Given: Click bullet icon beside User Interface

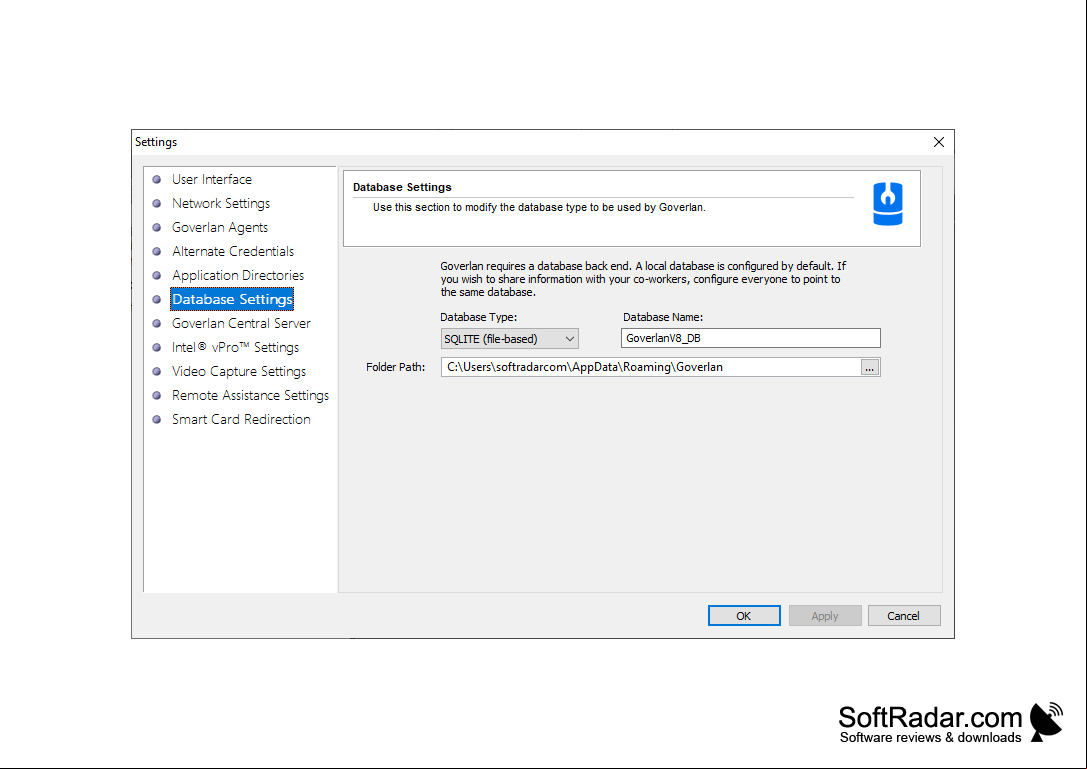Looking at the screenshot, I should (x=157, y=180).
